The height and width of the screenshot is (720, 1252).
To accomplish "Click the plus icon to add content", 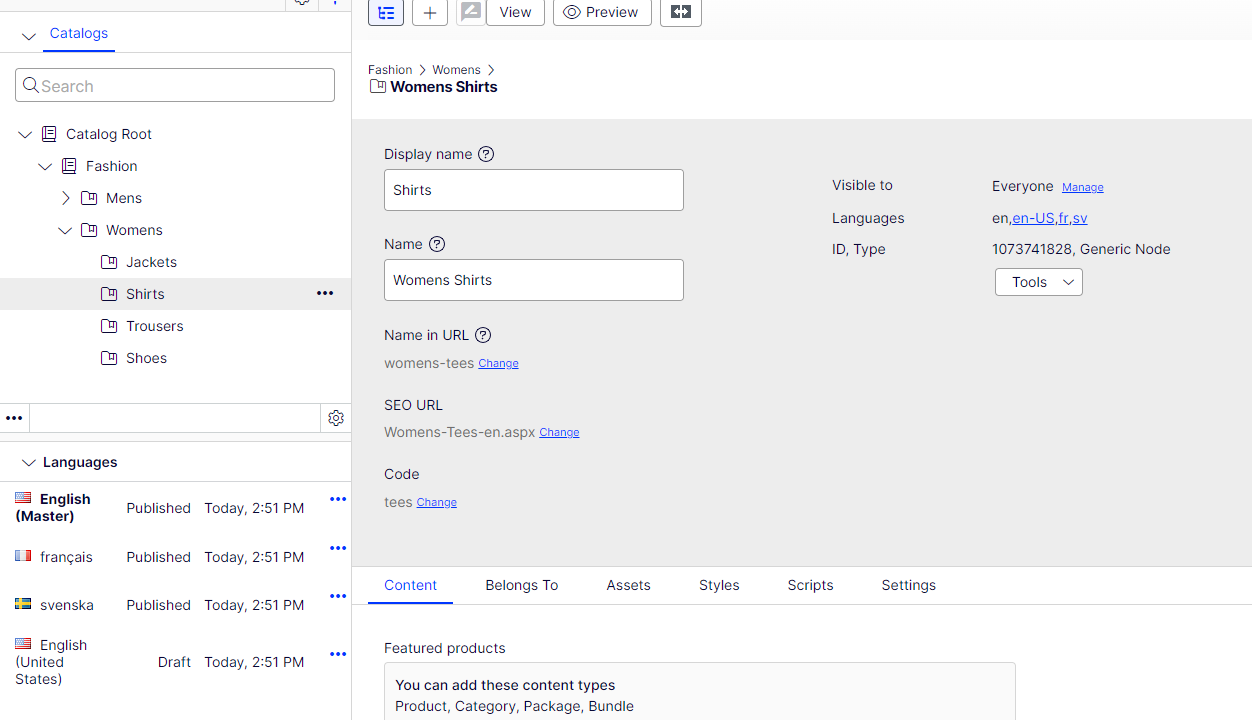I will coord(430,12).
